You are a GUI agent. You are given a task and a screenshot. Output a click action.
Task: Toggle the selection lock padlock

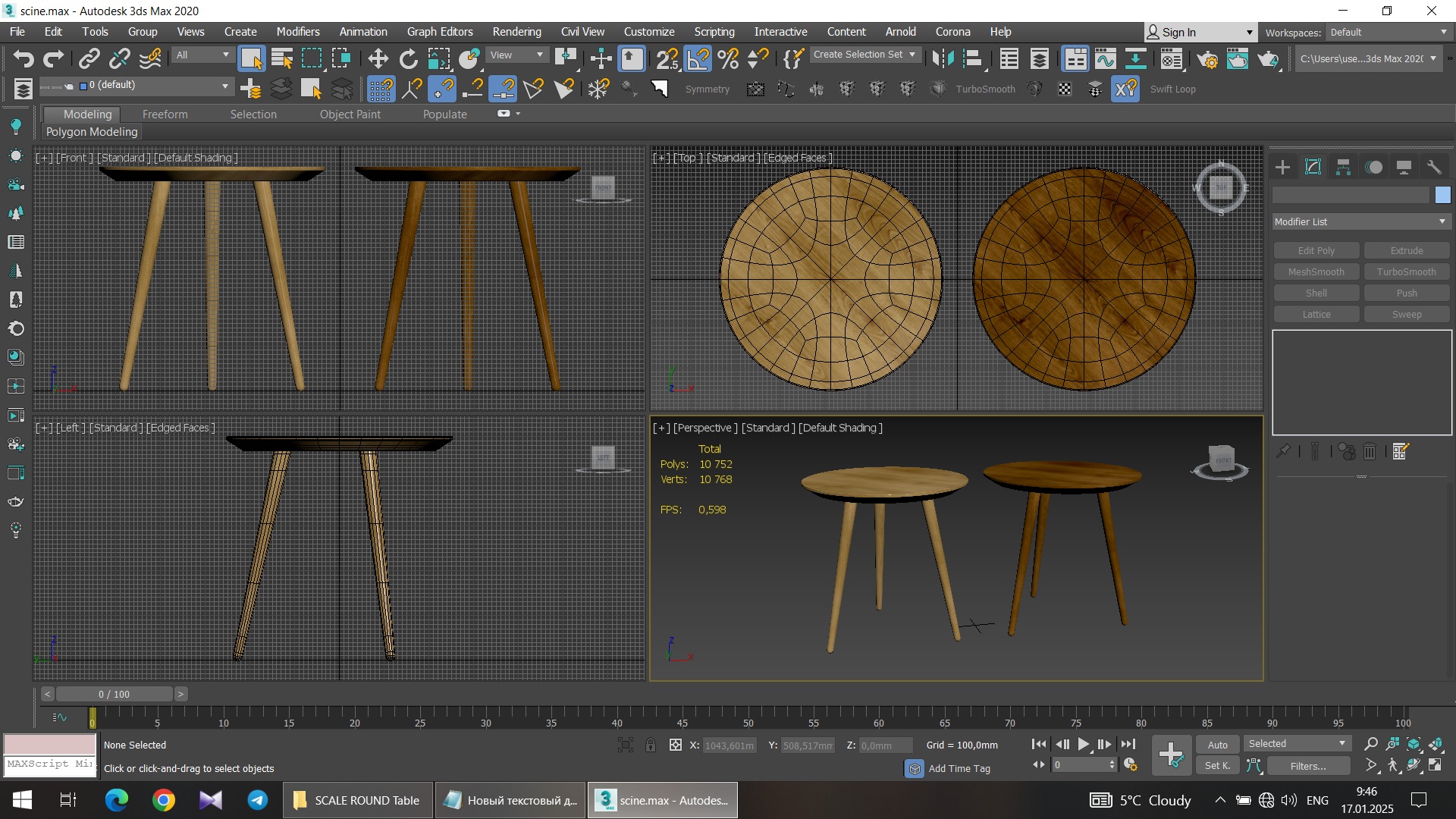[651, 745]
